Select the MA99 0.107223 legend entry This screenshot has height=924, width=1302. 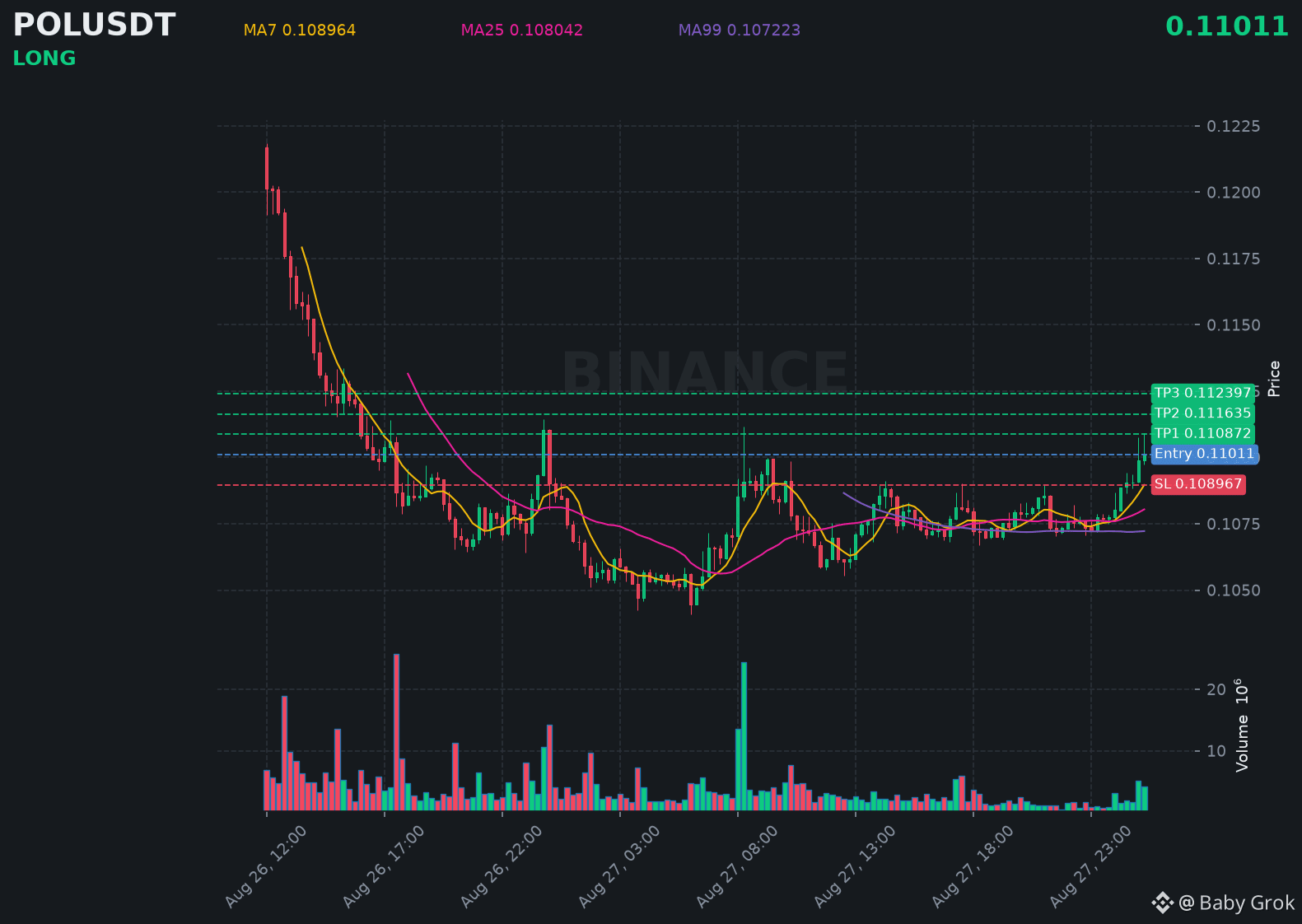click(740, 30)
